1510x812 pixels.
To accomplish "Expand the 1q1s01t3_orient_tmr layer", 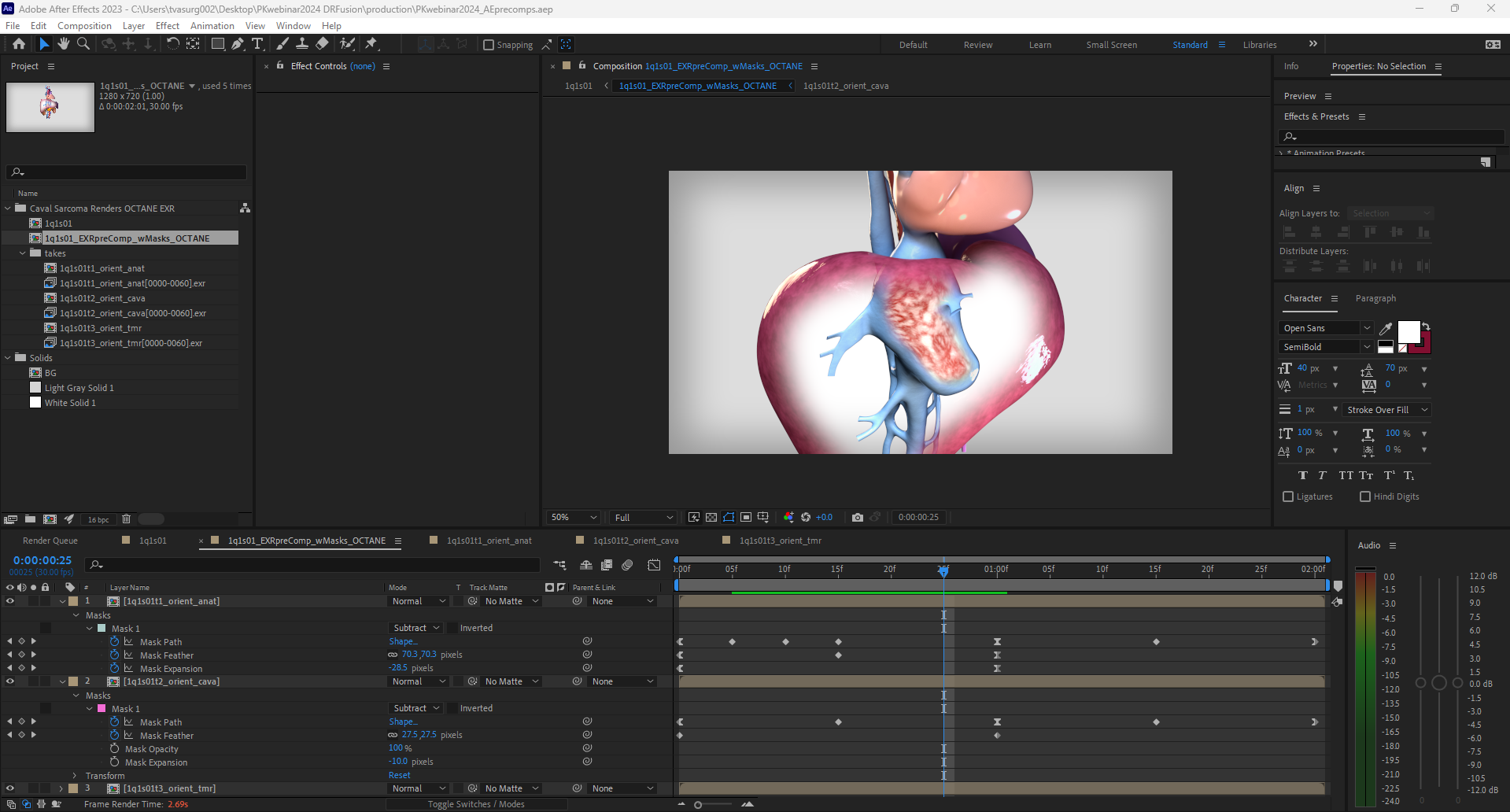I will click(61, 788).
